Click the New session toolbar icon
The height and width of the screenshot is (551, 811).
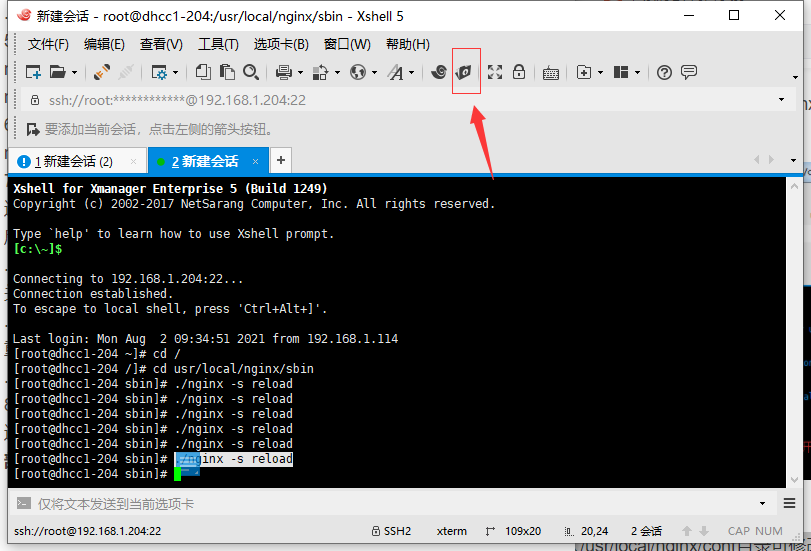[34, 72]
